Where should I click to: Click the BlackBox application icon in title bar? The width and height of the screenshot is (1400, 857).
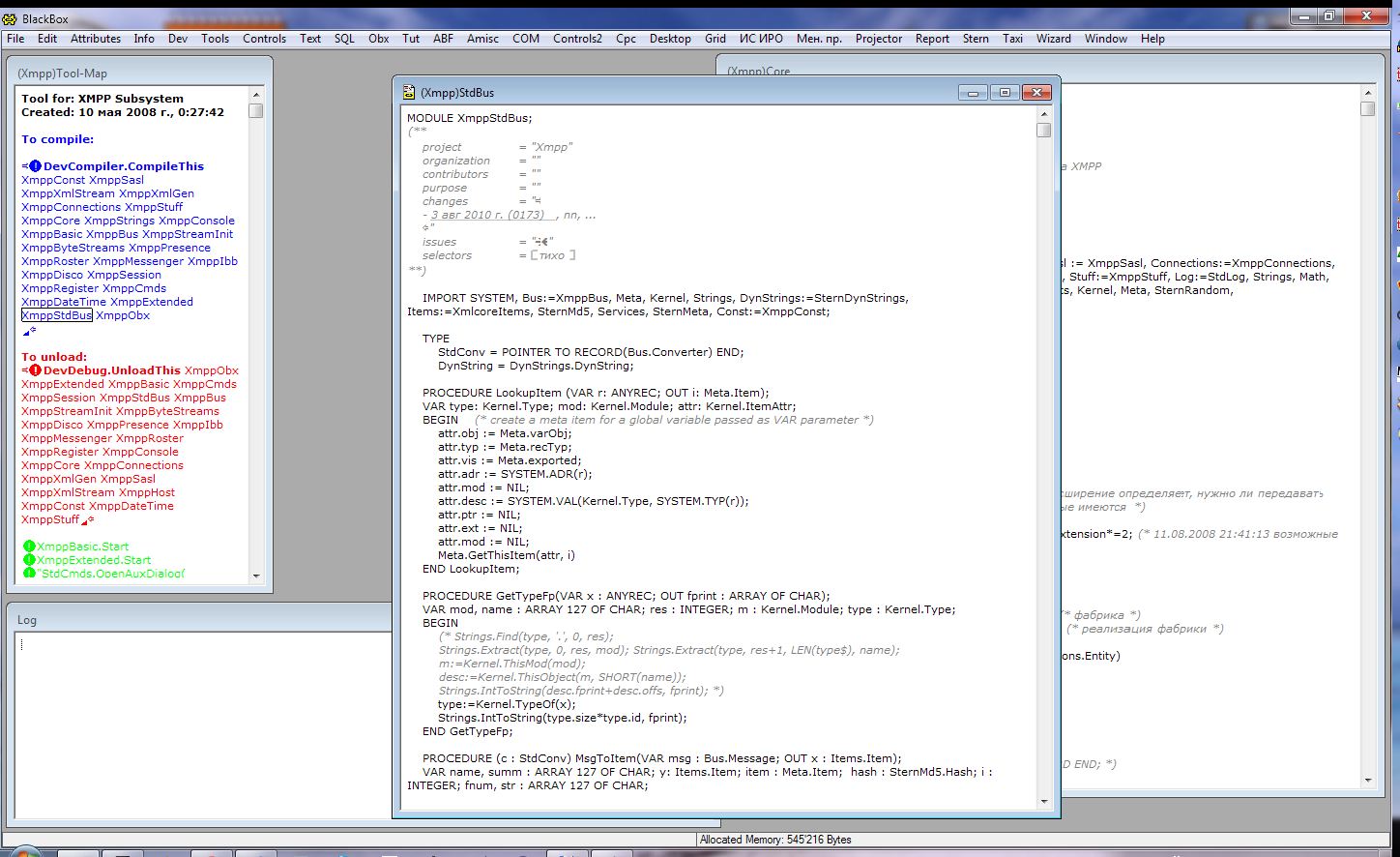pos(10,18)
